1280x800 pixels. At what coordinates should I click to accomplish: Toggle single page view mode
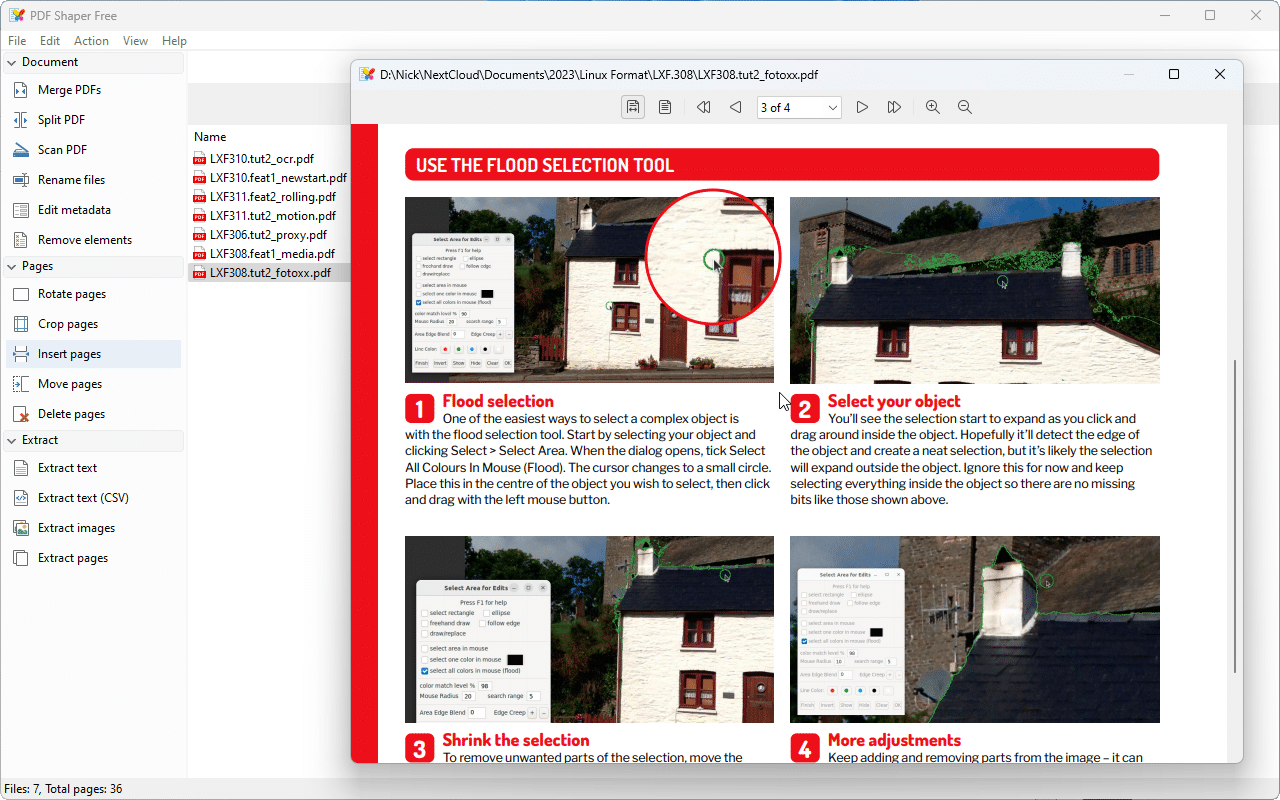[x=664, y=107]
